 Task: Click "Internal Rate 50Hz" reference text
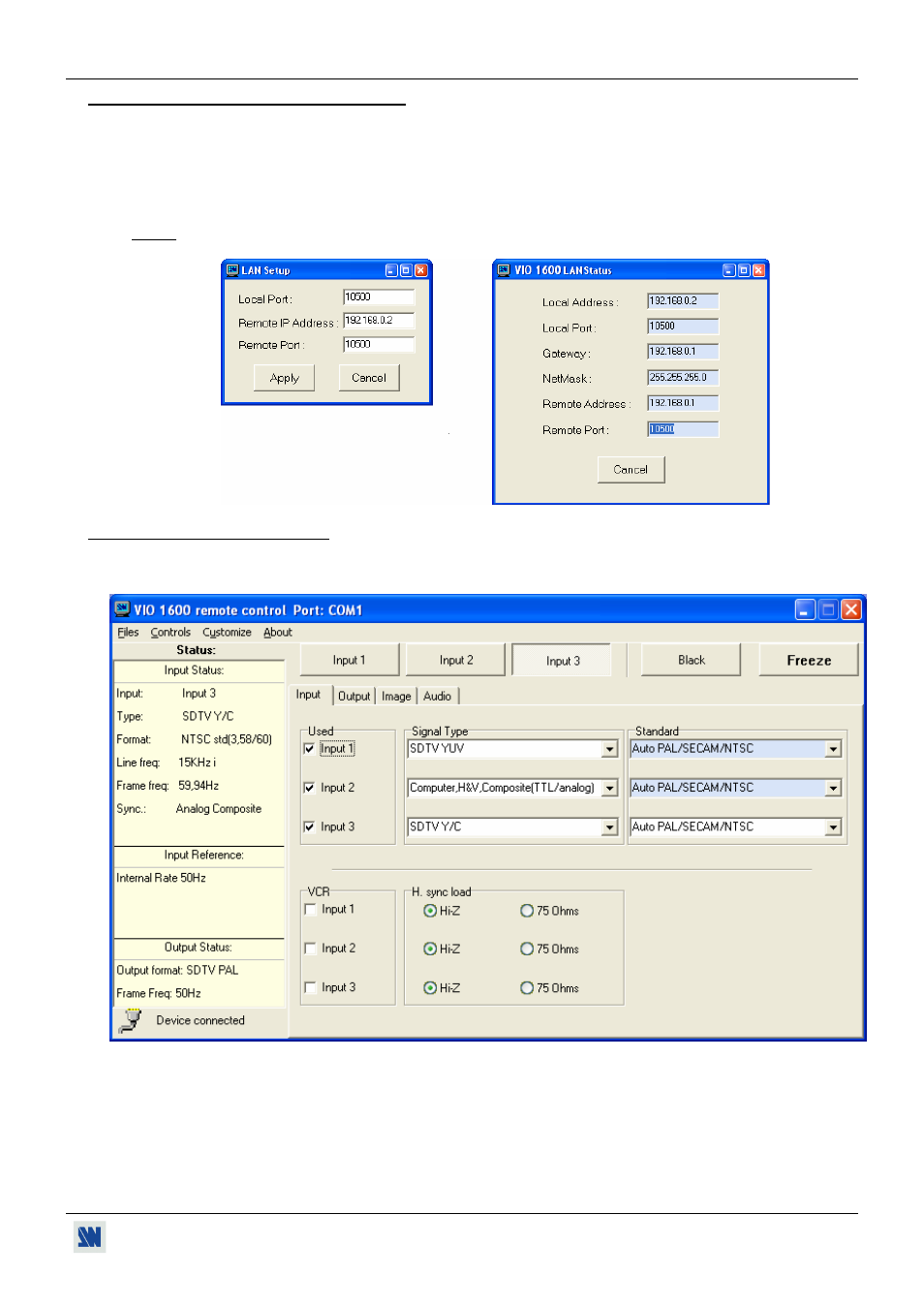161,878
